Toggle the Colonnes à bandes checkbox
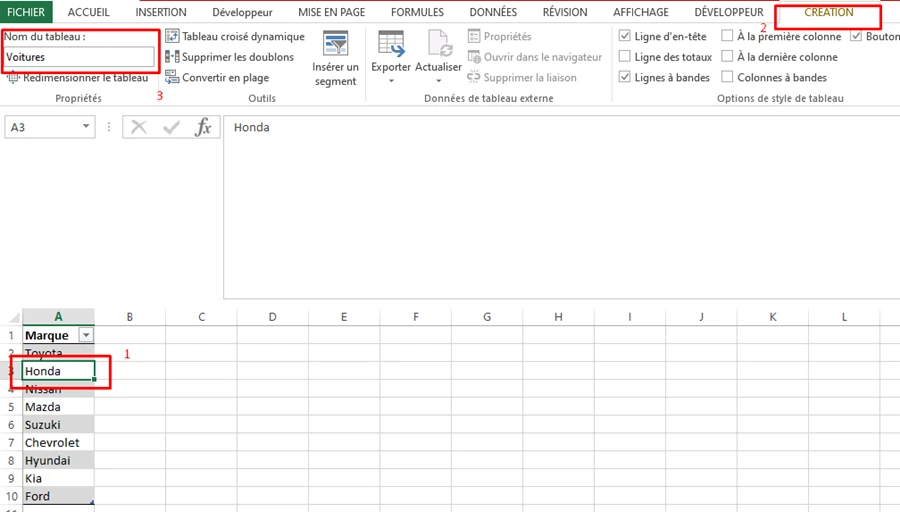The width and height of the screenshot is (900, 512). coord(728,77)
